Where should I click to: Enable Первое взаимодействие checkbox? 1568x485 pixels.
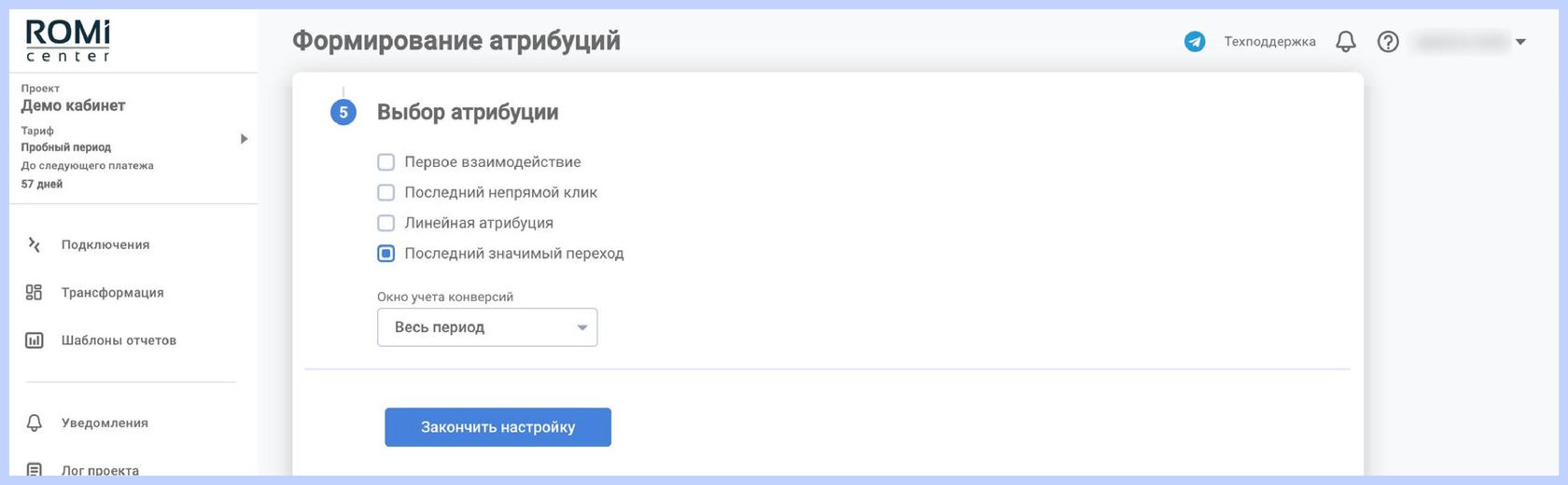click(385, 162)
